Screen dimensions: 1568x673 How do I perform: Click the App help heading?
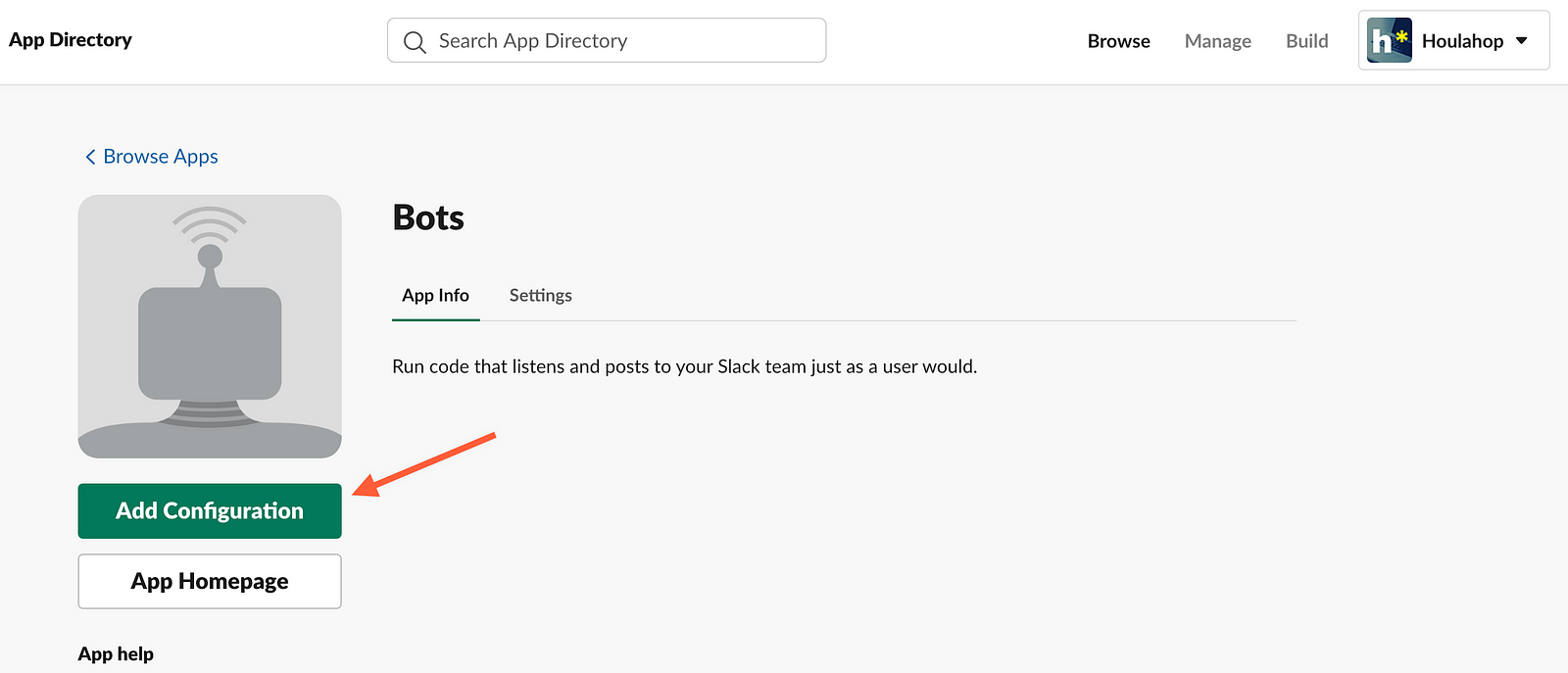click(116, 653)
